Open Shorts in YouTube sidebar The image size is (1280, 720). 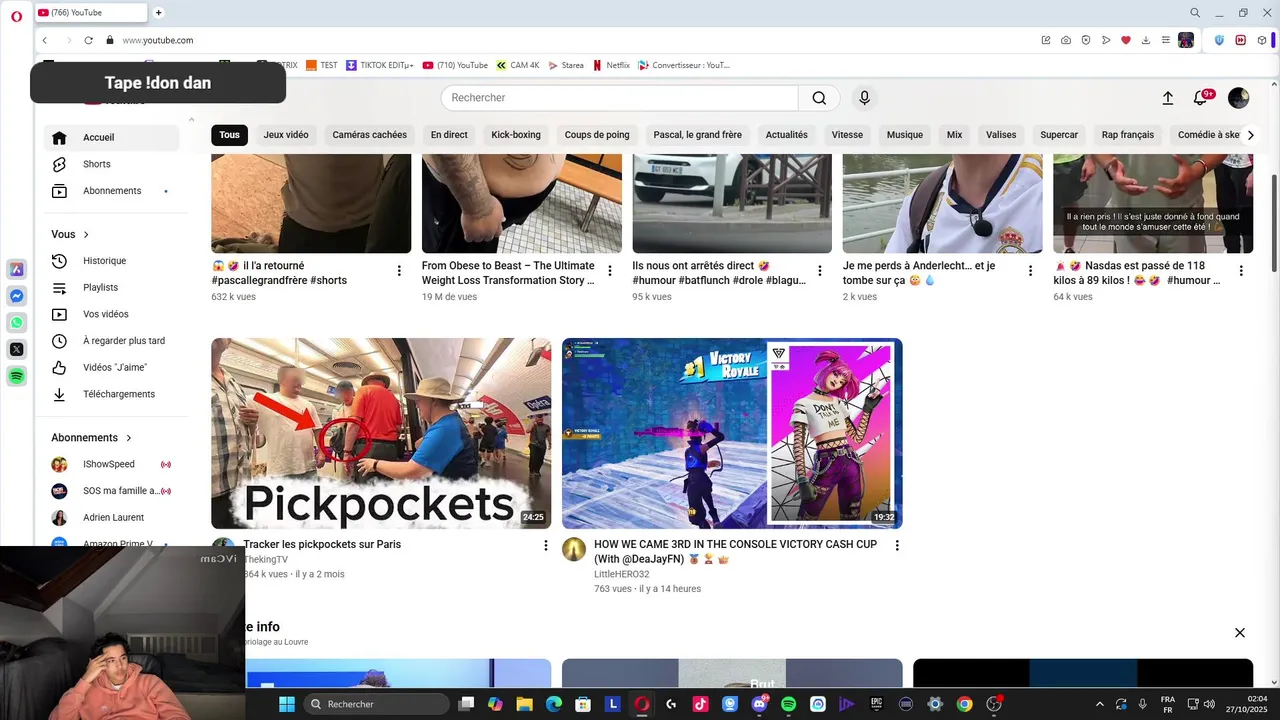point(112,164)
